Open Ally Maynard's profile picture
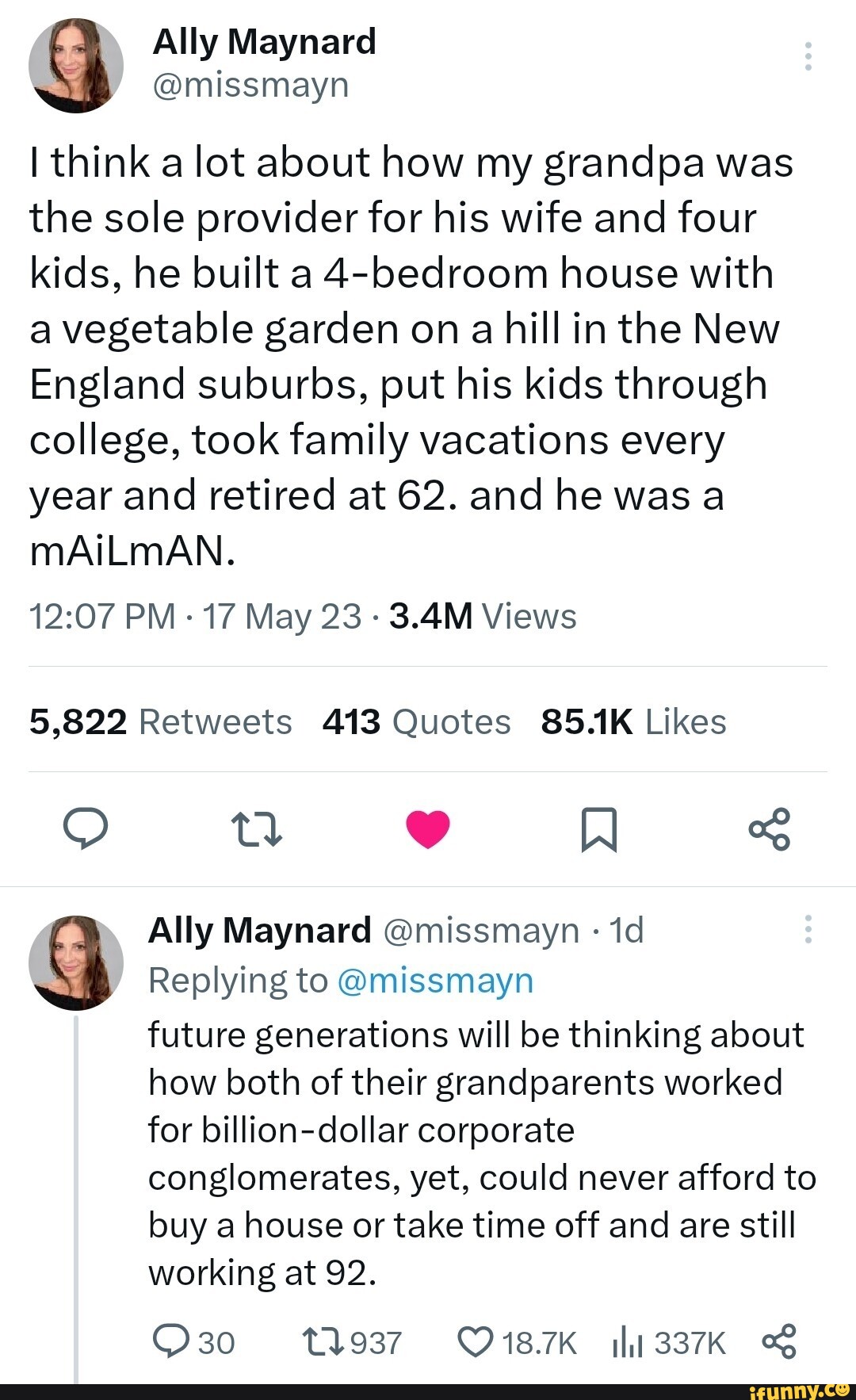This screenshot has height=1400, width=856. coord(77,66)
